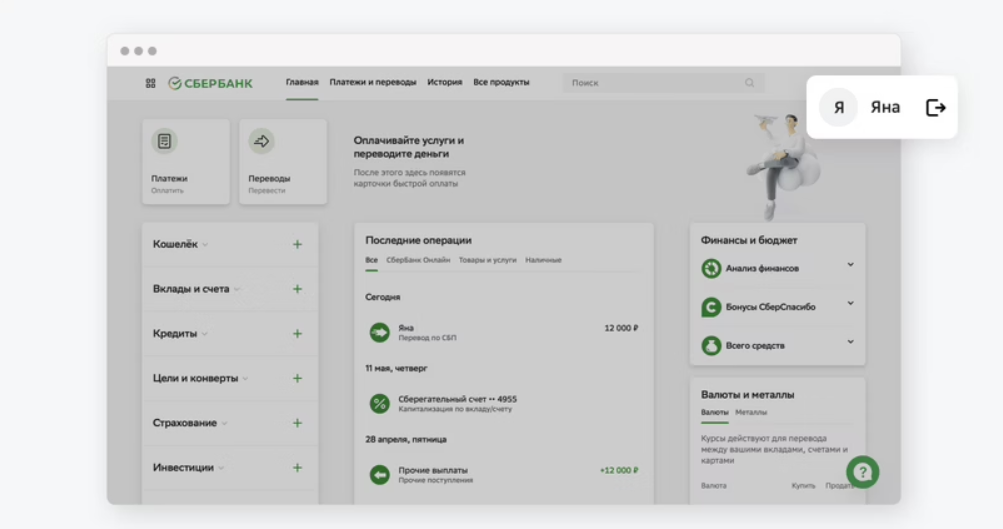The height and width of the screenshot is (529, 1003).
Task: Switch to the История menu item
Action: tap(444, 83)
